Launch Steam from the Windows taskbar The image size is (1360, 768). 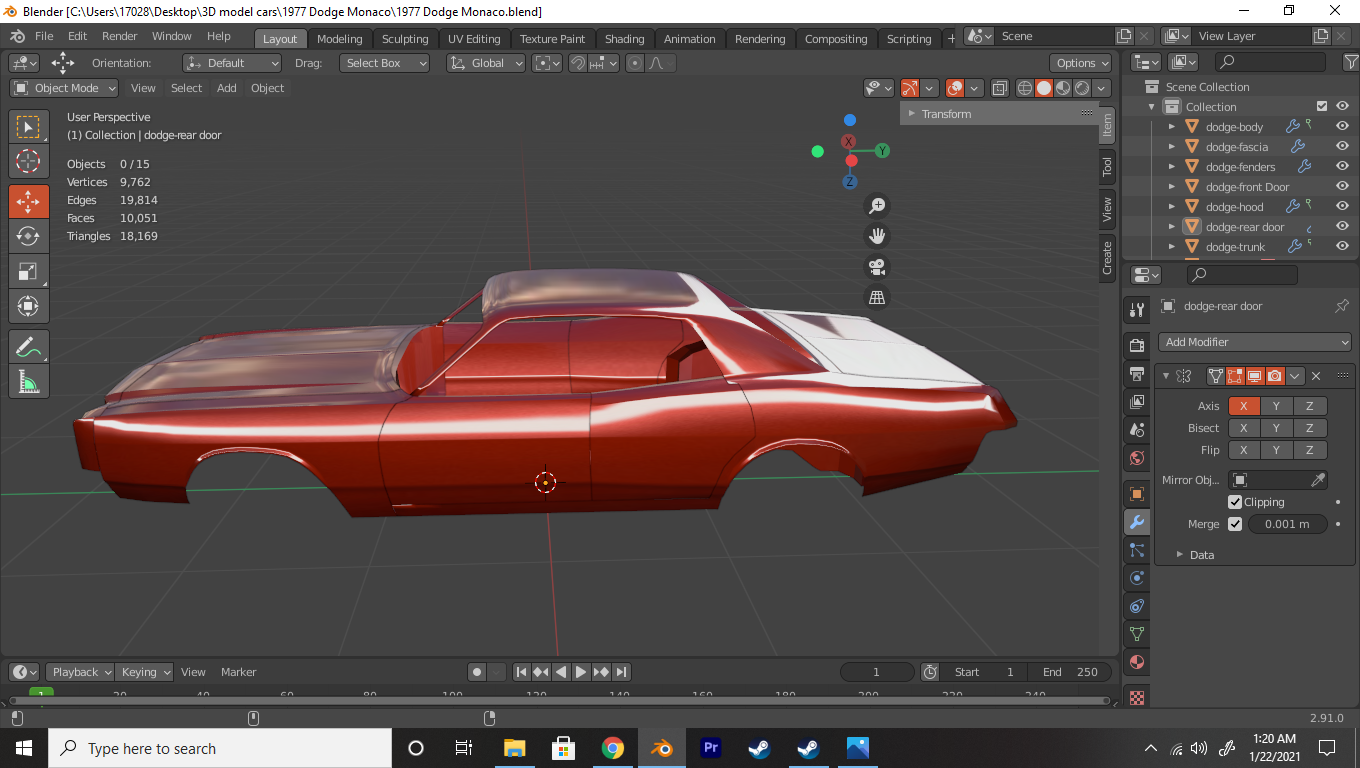pos(759,748)
